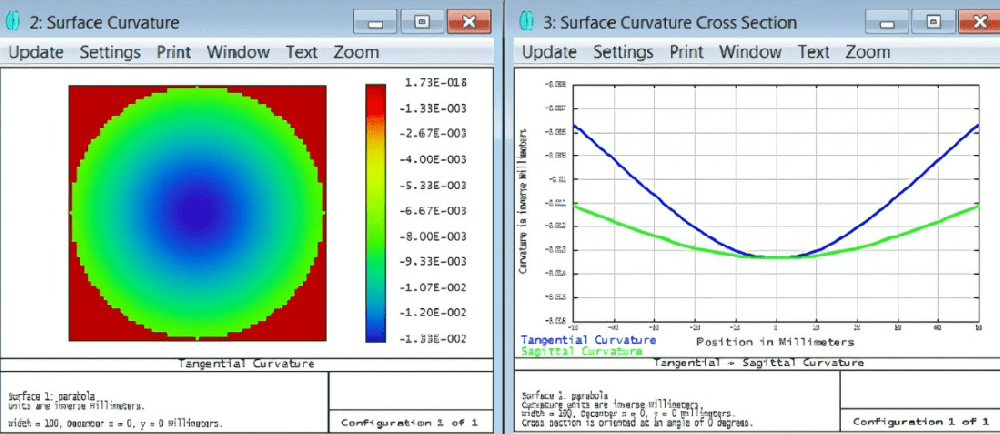Click the blue center of the curvature map
The image size is (1000, 434).
point(199,214)
